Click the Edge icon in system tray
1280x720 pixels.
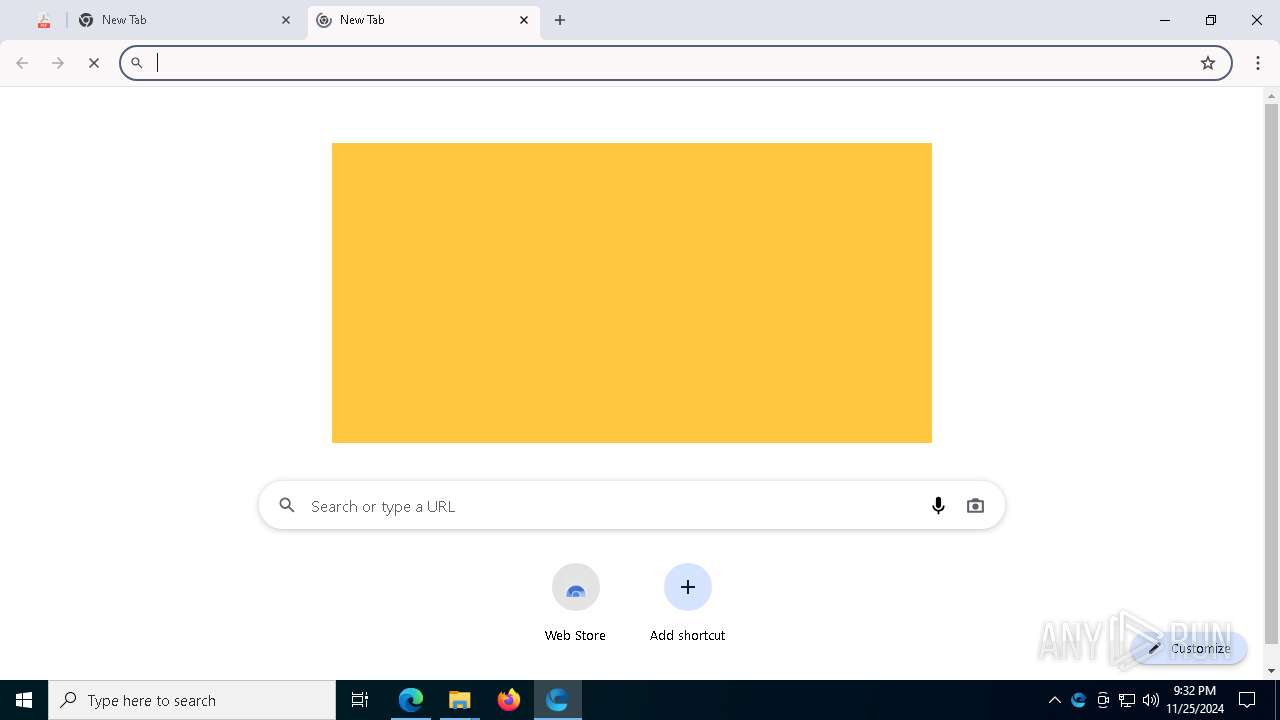1079,700
